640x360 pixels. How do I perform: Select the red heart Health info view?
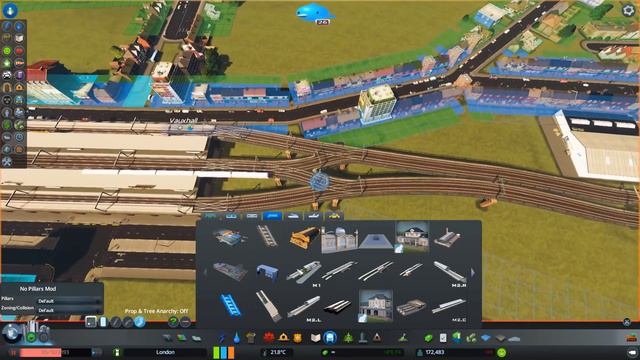[x=19, y=51]
